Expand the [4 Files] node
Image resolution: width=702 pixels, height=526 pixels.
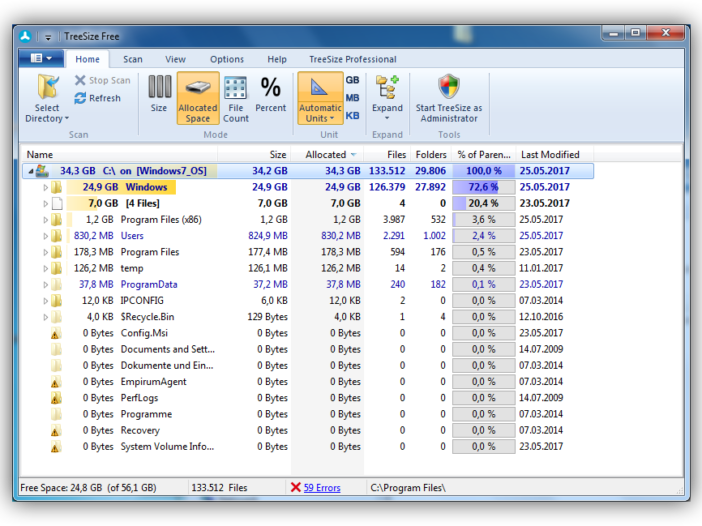click(x=45, y=204)
